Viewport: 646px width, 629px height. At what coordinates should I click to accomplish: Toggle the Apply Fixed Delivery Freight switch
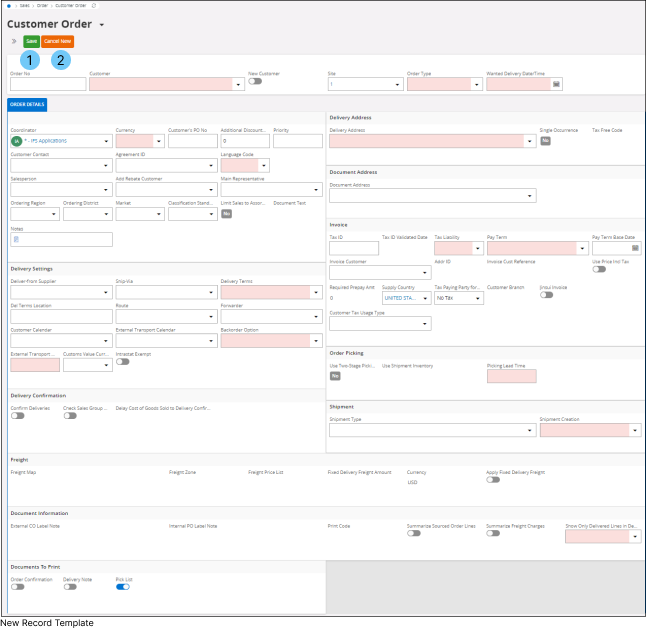pos(493,479)
